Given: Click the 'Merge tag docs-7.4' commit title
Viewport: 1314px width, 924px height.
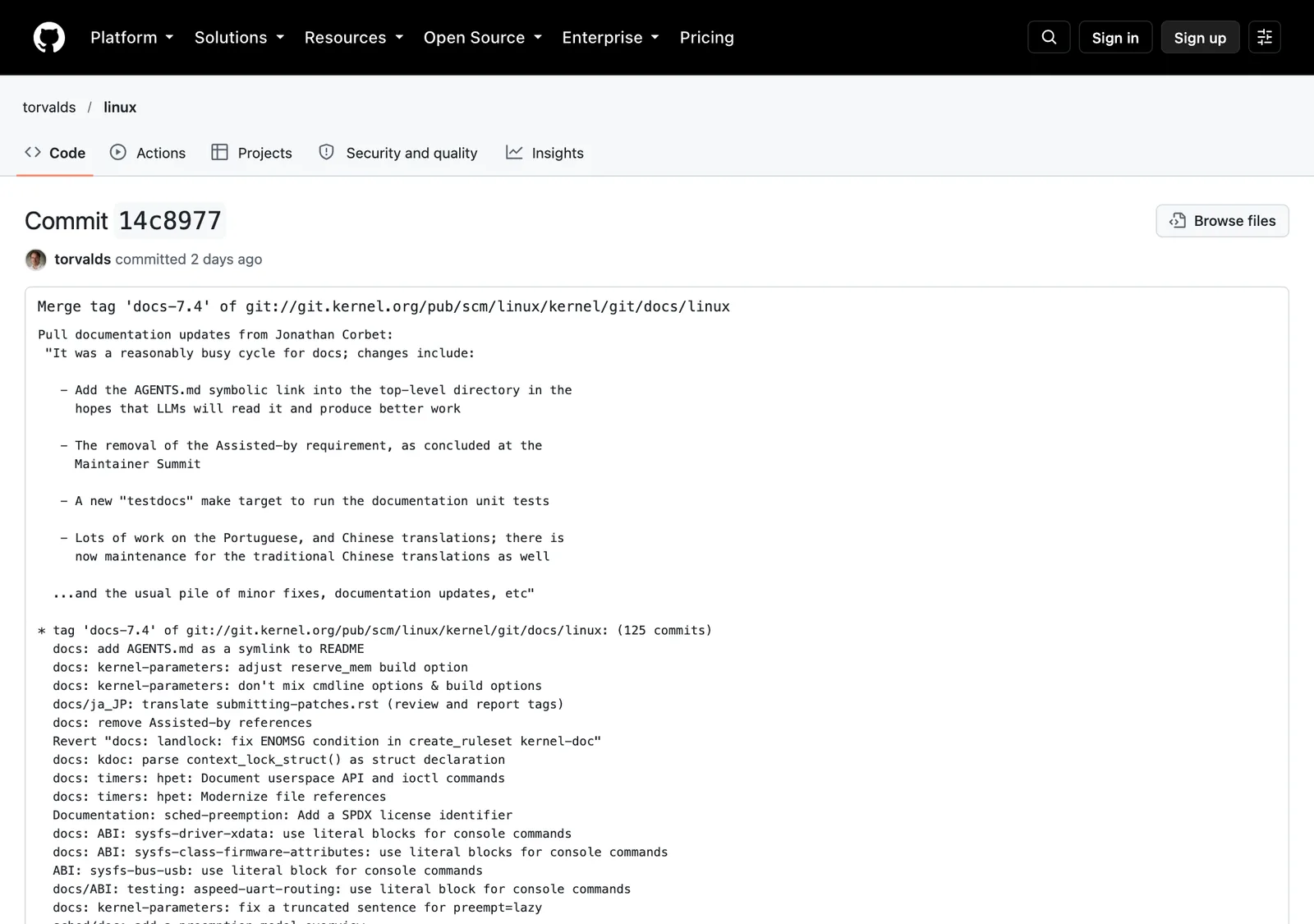Looking at the screenshot, I should [x=384, y=306].
